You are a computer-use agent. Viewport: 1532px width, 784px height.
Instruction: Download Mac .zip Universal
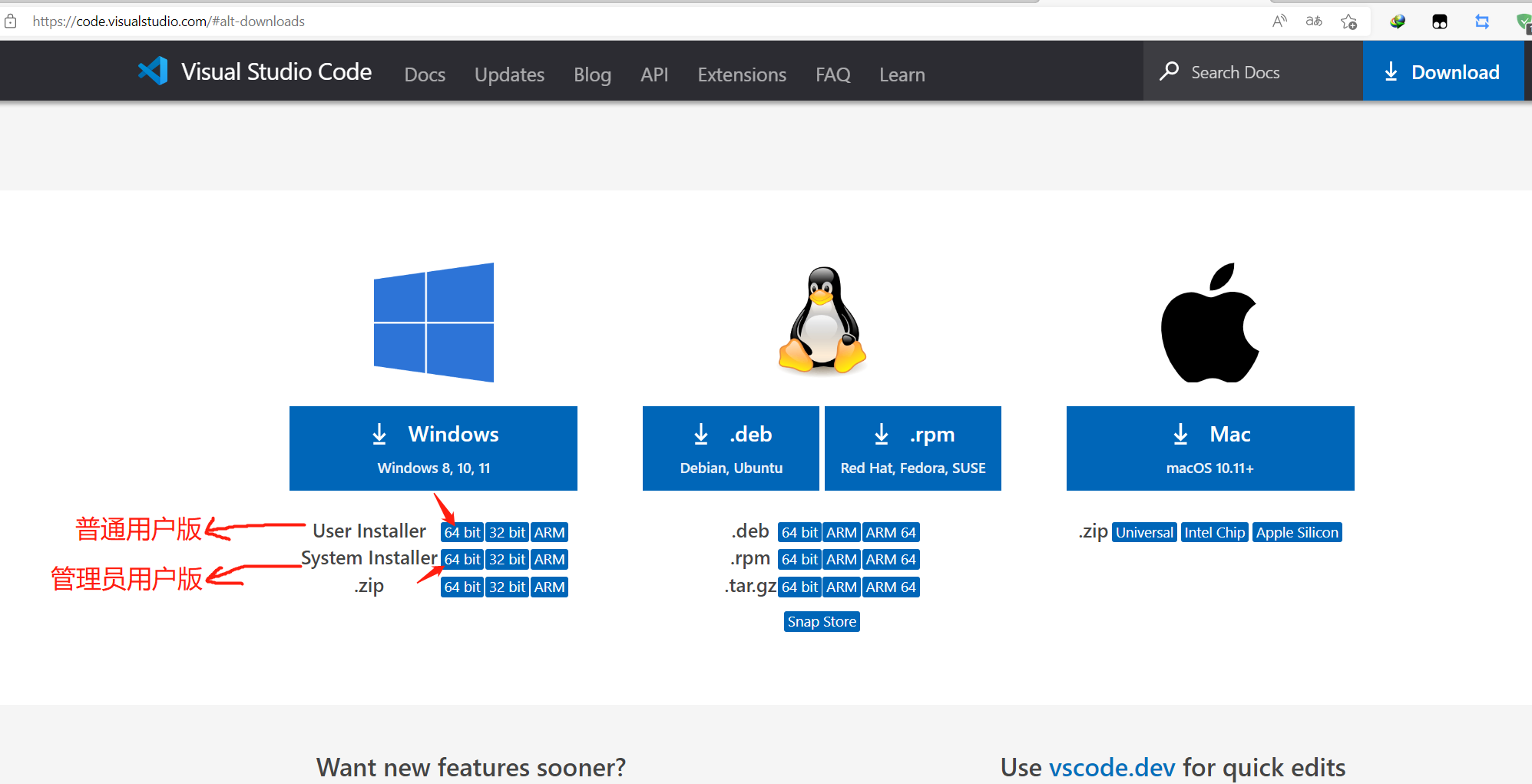pyautogui.click(x=1144, y=532)
